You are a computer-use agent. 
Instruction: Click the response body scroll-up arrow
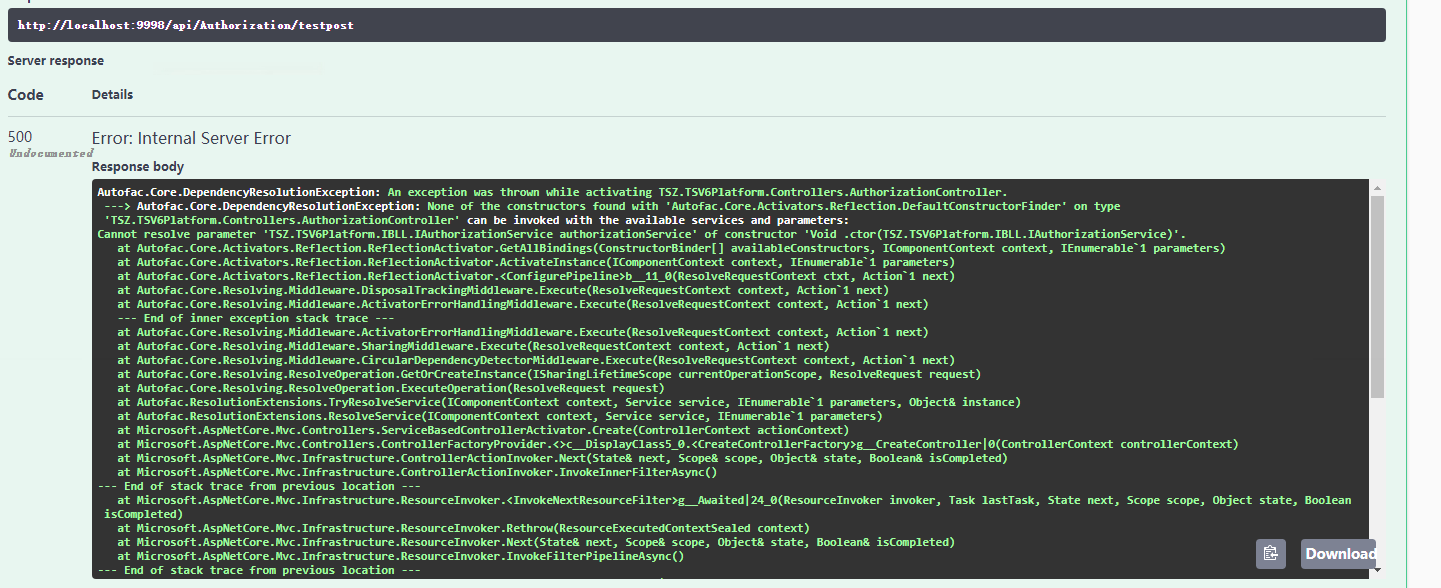[1378, 187]
